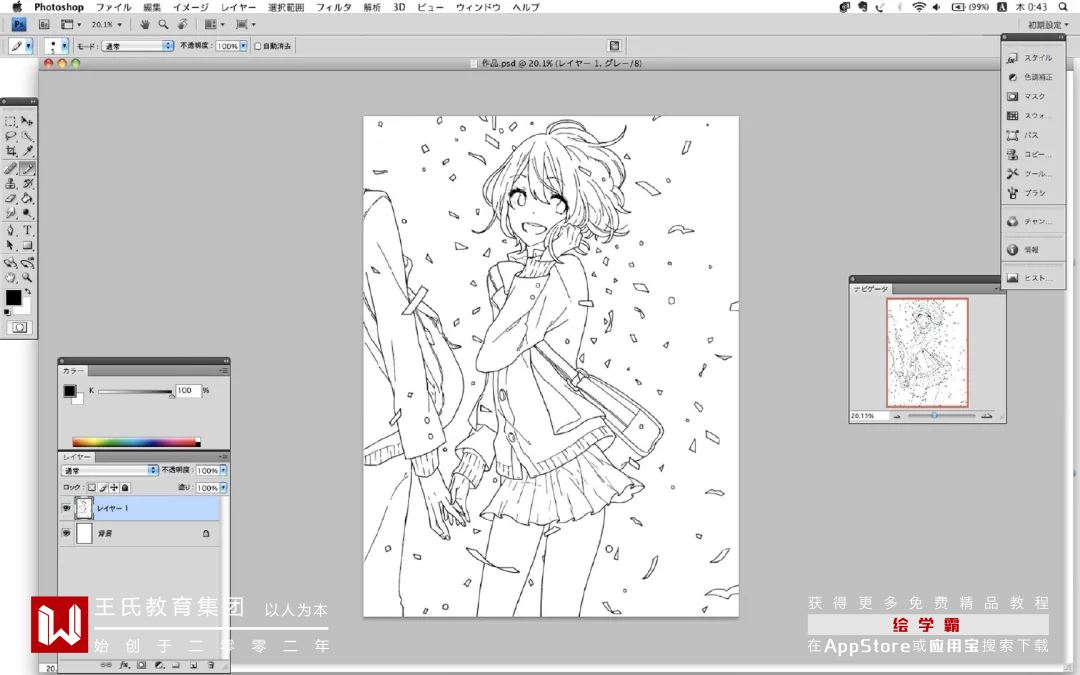Select the Blur tool
The height and width of the screenshot is (675, 1080).
[x=10, y=213]
